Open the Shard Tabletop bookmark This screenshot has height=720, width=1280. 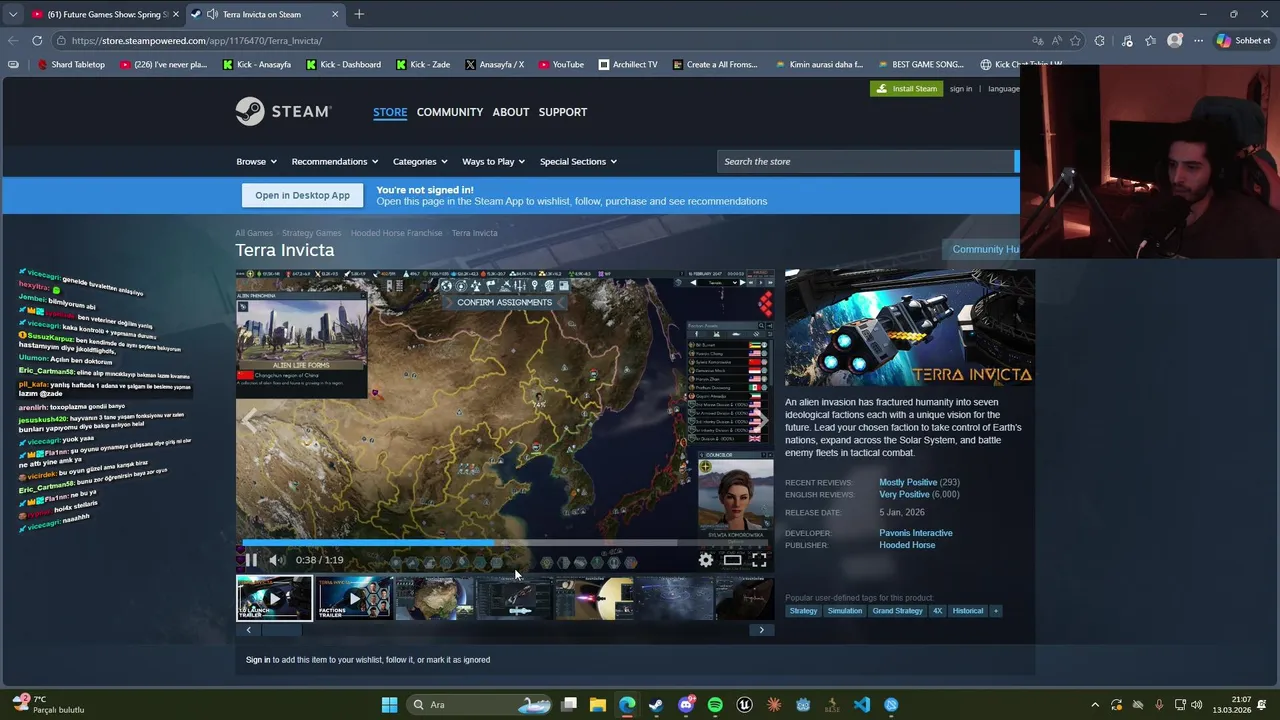[70, 64]
